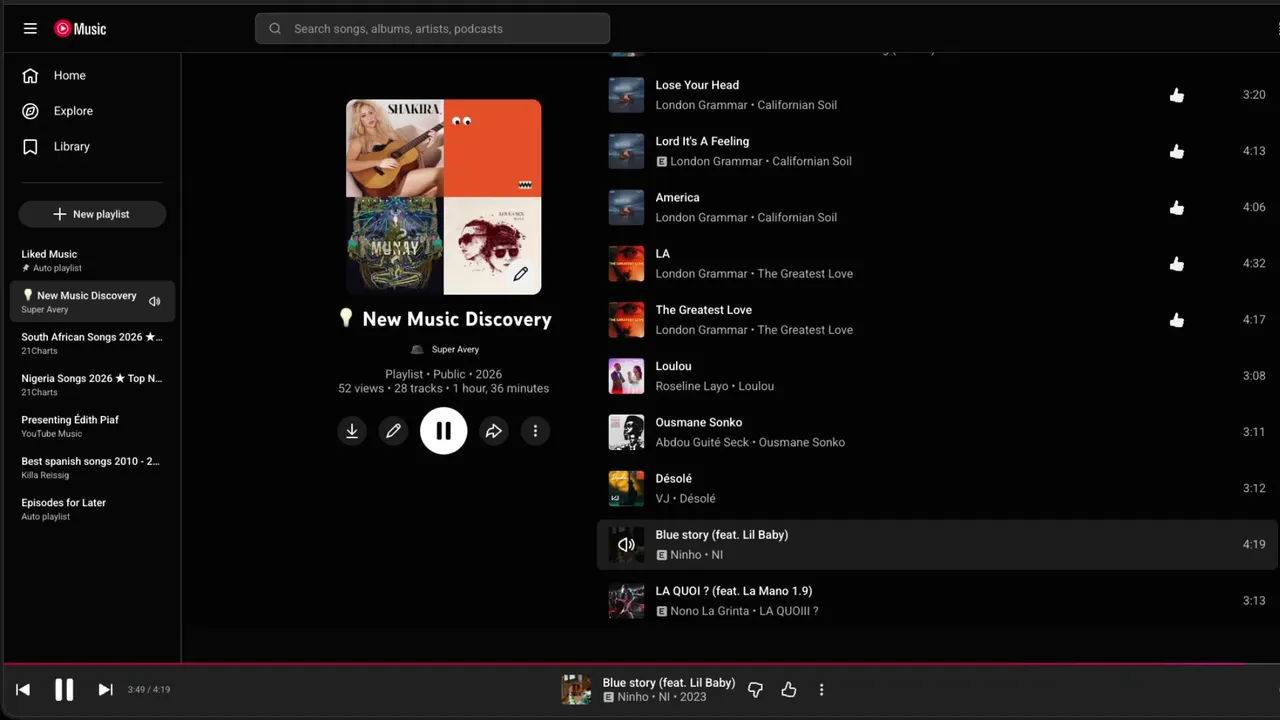This screenshot has height=720, width=1280.
Task: Skip to previous track
Action: [23, 690]
